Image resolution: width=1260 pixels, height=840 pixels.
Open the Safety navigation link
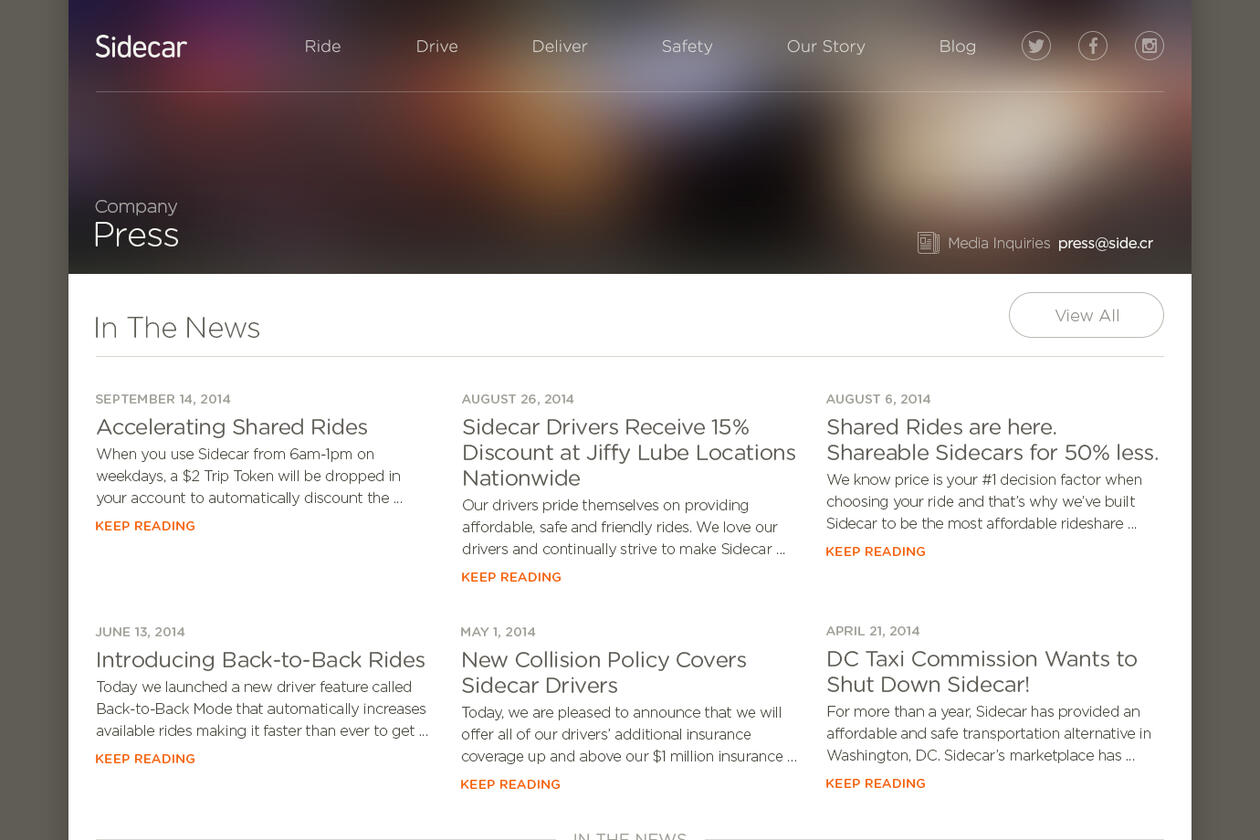click(686, 46)
